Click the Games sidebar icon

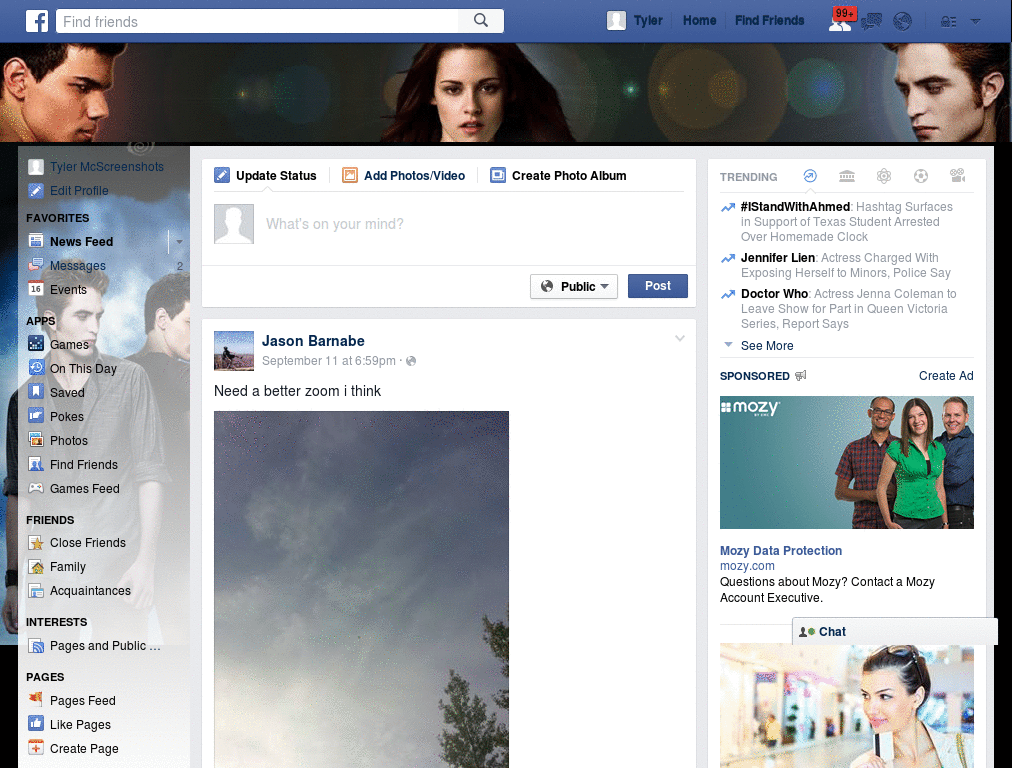[36, 344]
